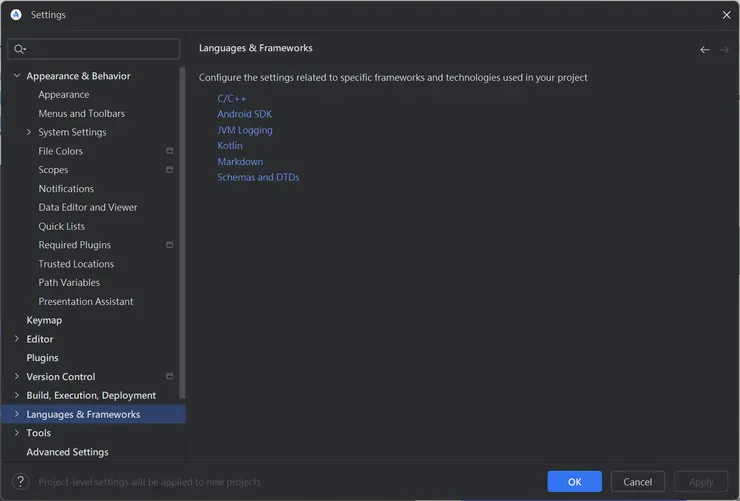Image resolution: width=740 pixels, height=501 pixels.
Task: Select Keymap in the settings tree
Action: [44, 320]
